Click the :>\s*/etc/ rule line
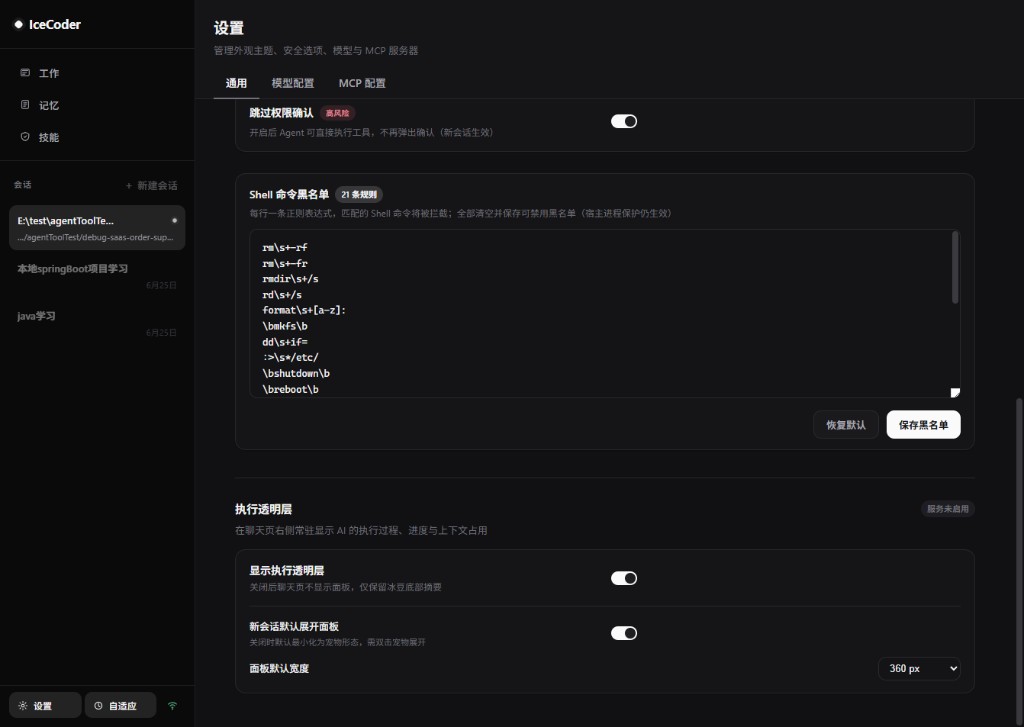1024x727 pixels. click(291, 357)
